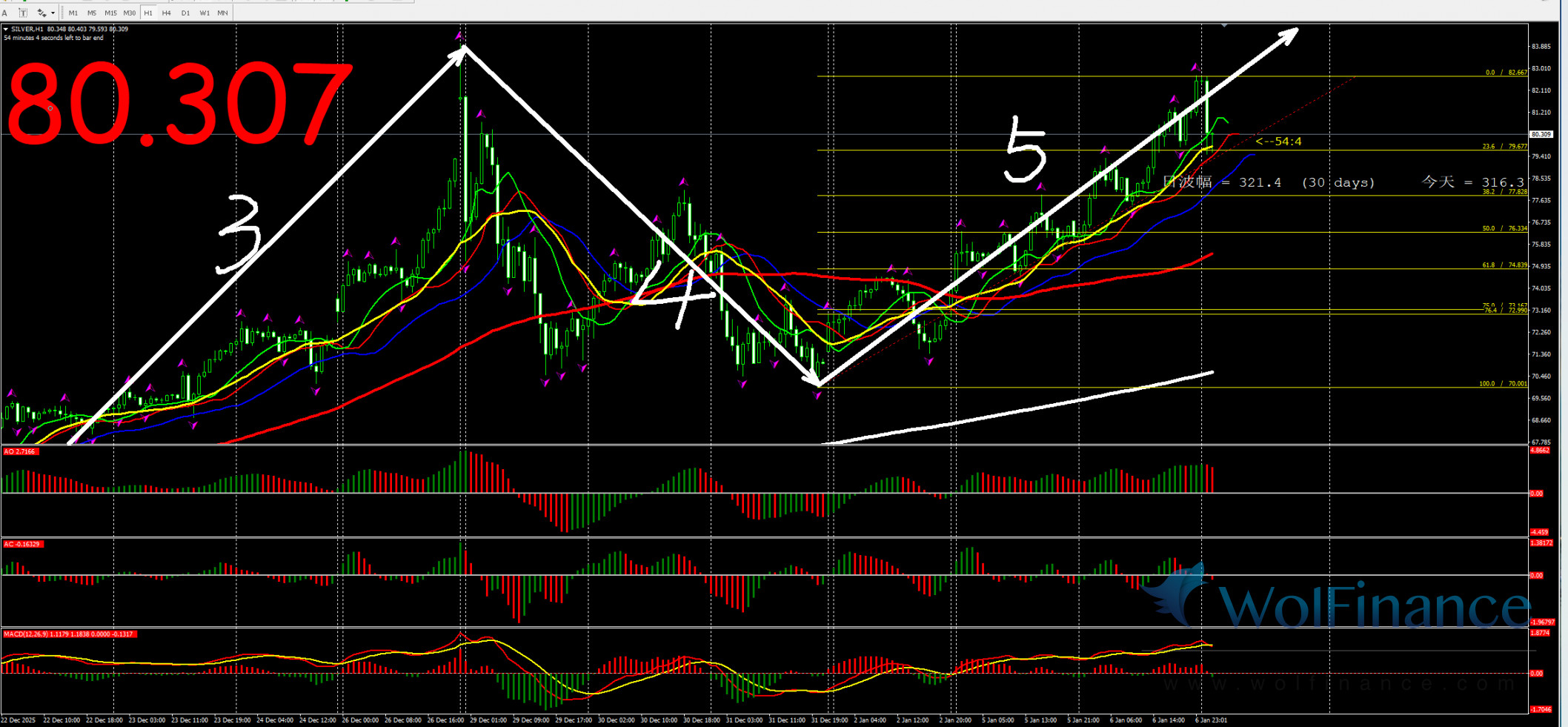The height and width of the screenshot is (727, 1568).
Task: Click the current price 80.309 tag
Action: click(x=1541, y=134)
